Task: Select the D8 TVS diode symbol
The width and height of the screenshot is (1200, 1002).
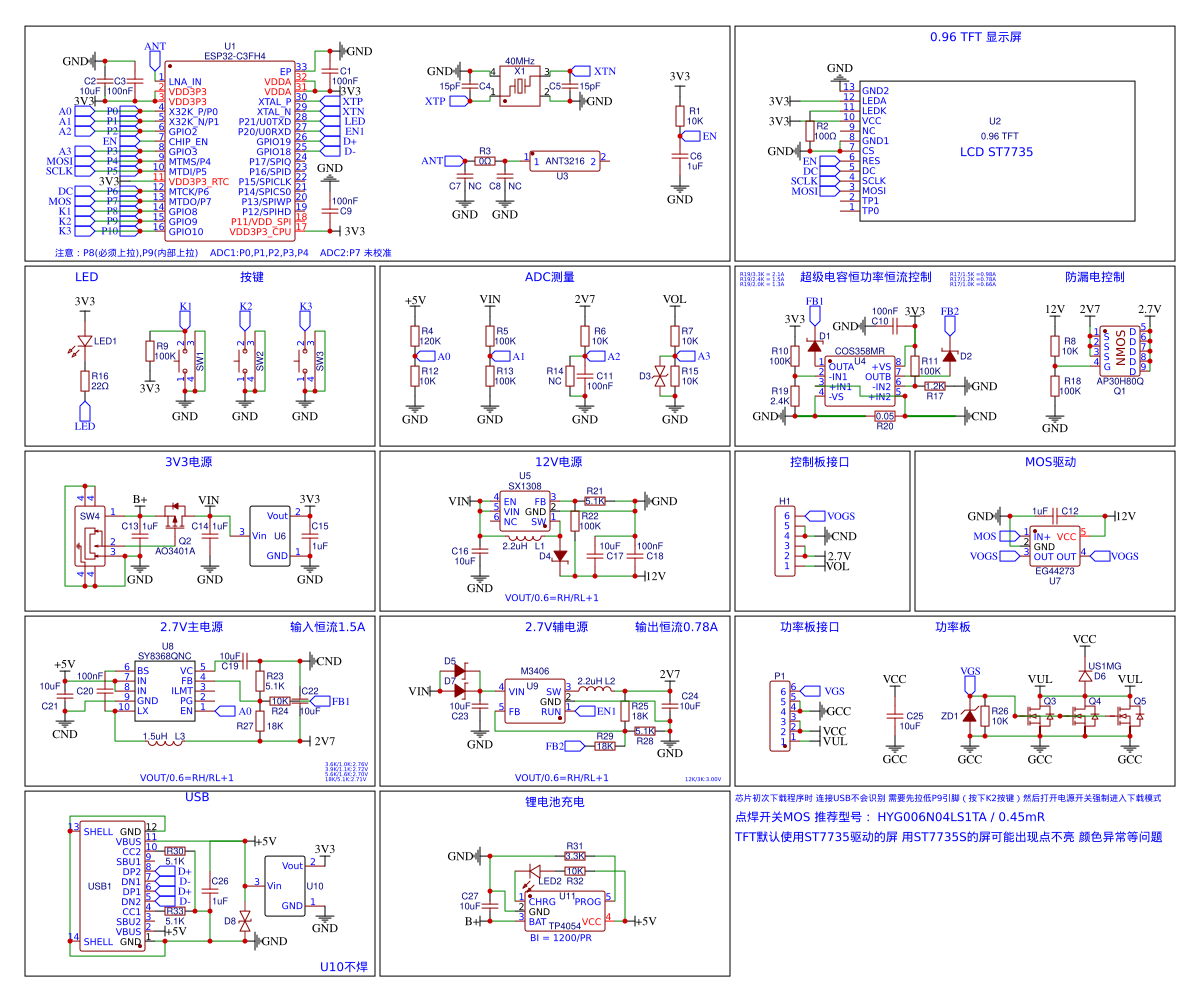Action: click(244, 921)
